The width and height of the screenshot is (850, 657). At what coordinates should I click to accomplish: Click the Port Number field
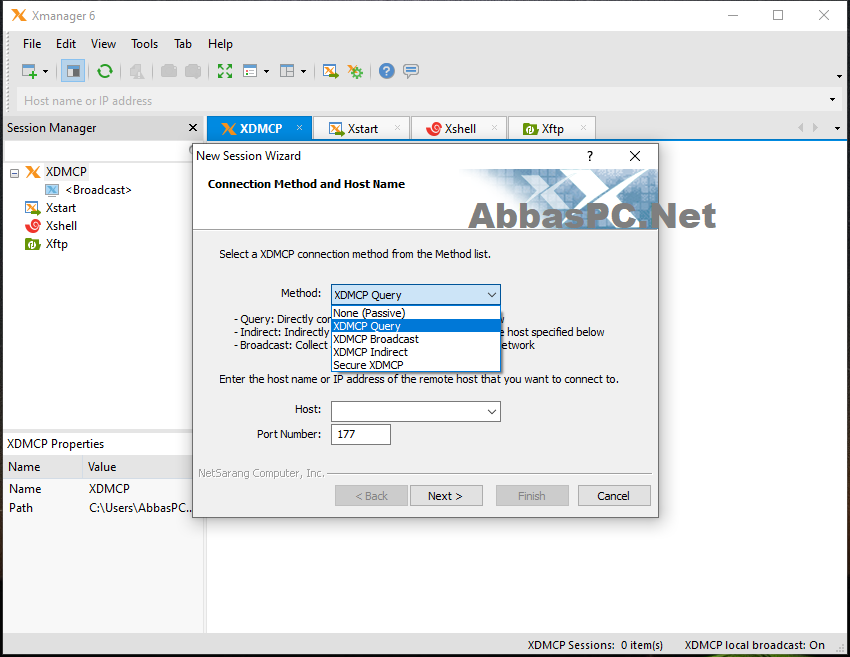coord(360,434)
